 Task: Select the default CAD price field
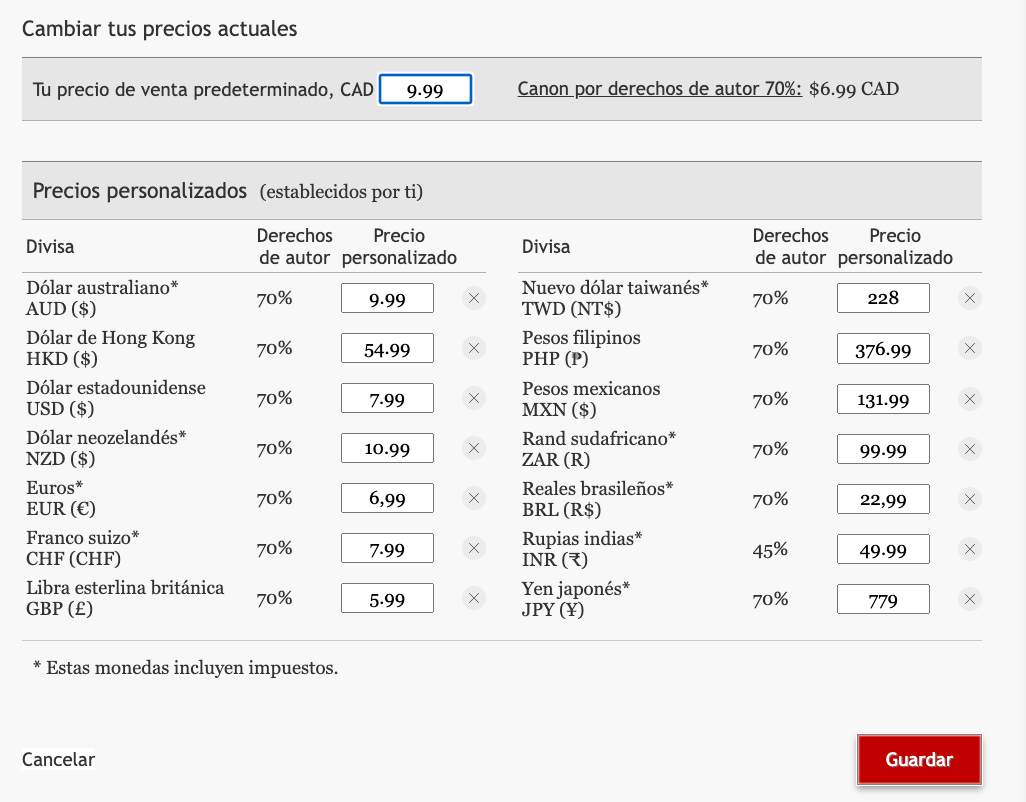425,88
